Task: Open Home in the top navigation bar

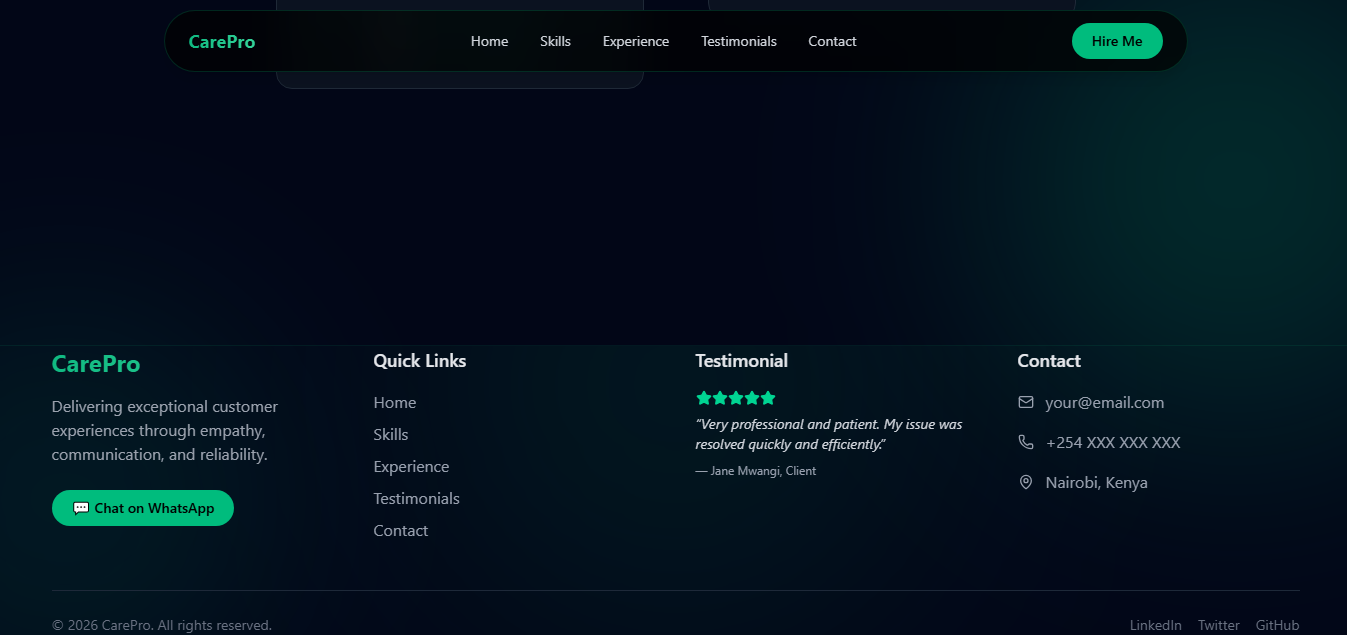Action: (x=489, y=41)
